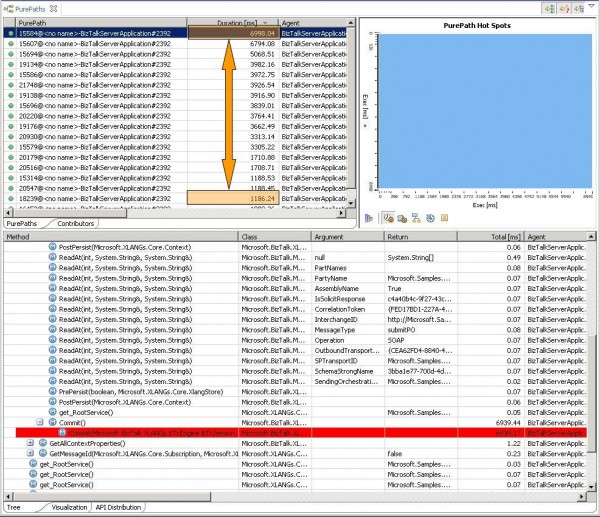Image resolution: width=600 pixels, height=517 pixels.
Task: Click the duration value 3313.14
Action: [x=262, y=137]
